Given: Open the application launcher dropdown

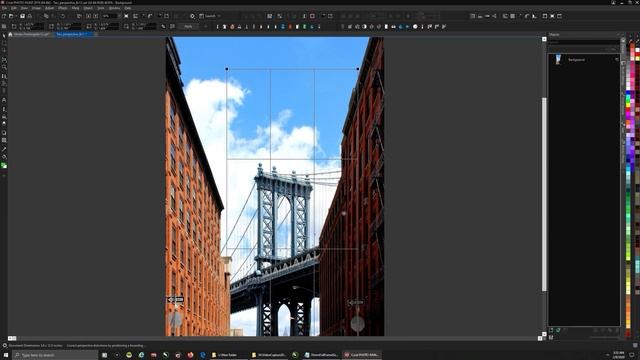Looking at the screenshot, I should (211, 16).
